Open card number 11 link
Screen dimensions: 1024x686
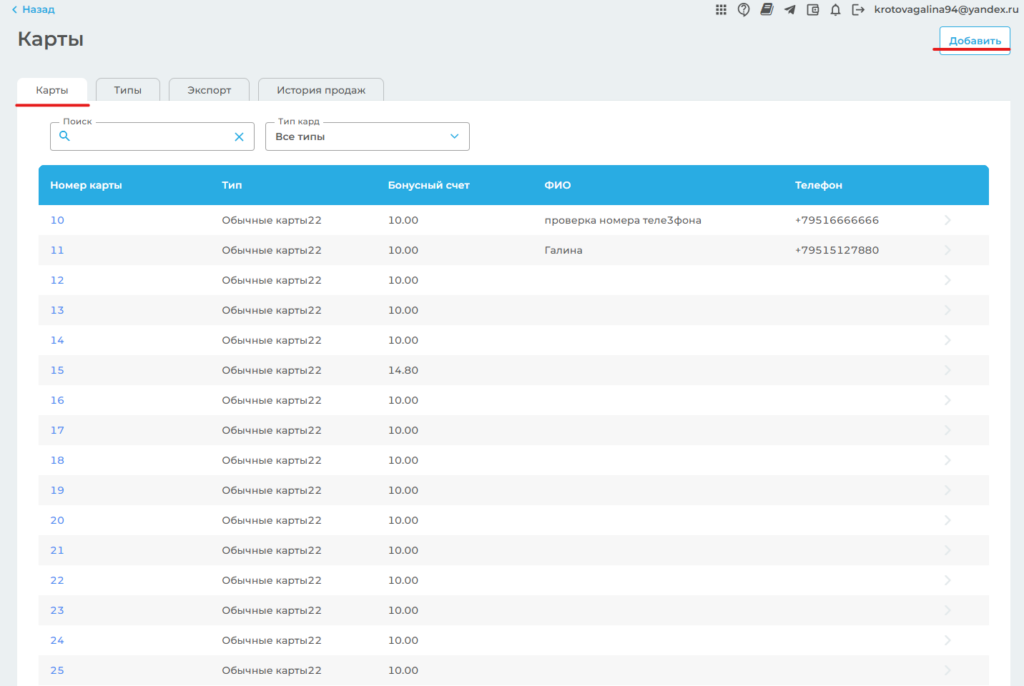click(x=57, y=250)
